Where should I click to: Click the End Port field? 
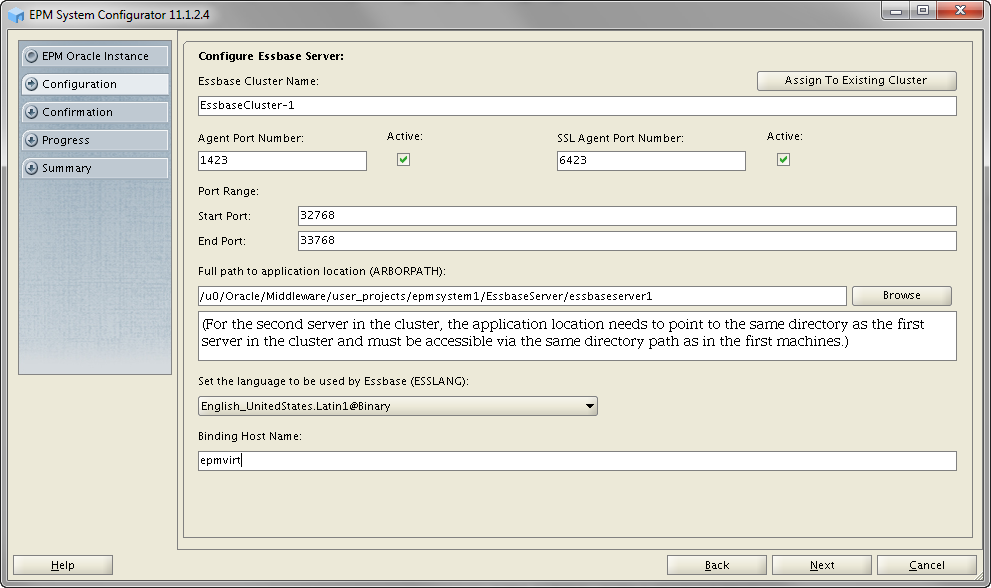click(627, 241)
